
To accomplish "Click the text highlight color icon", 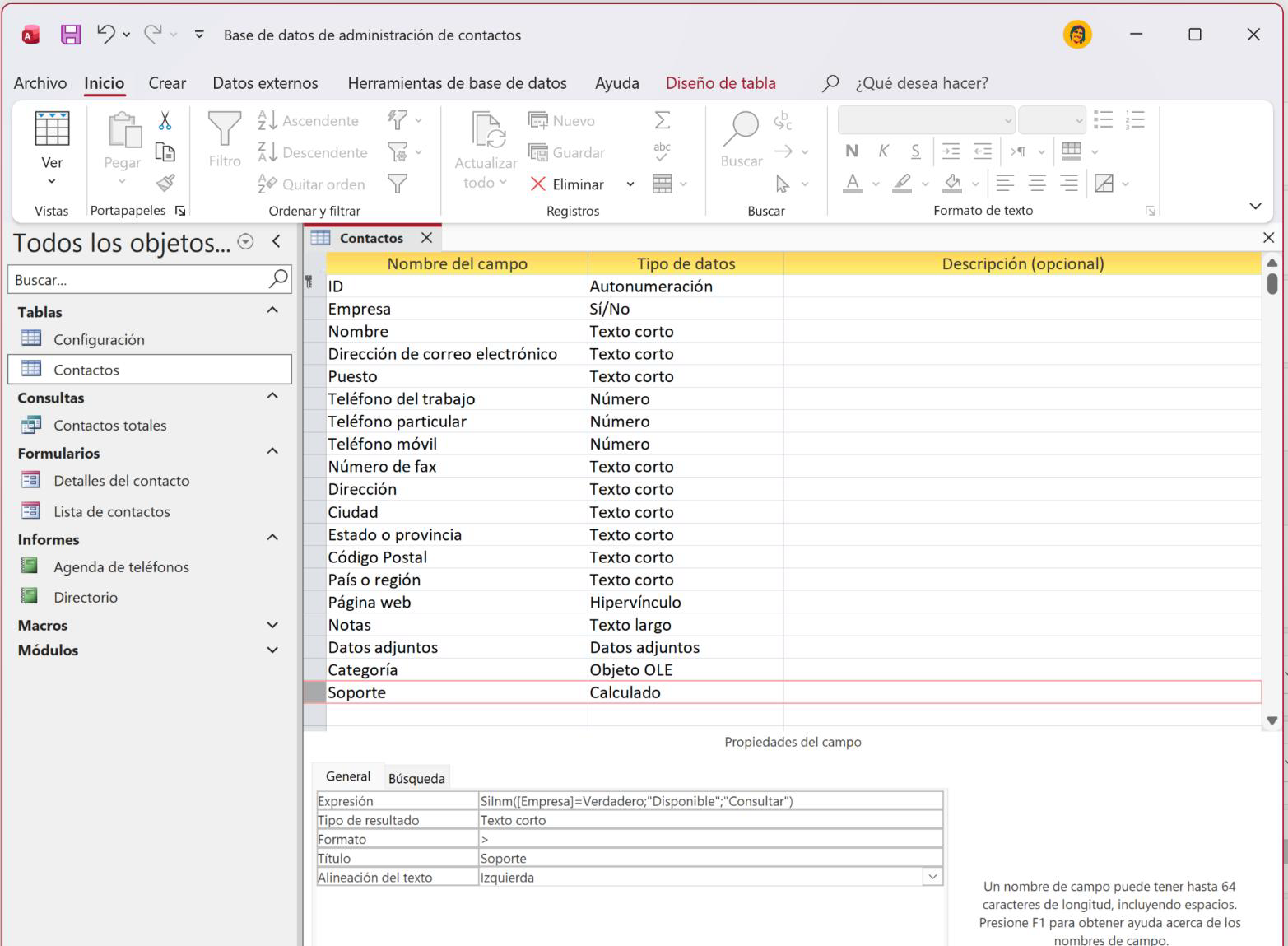I will tap(902, 183).
